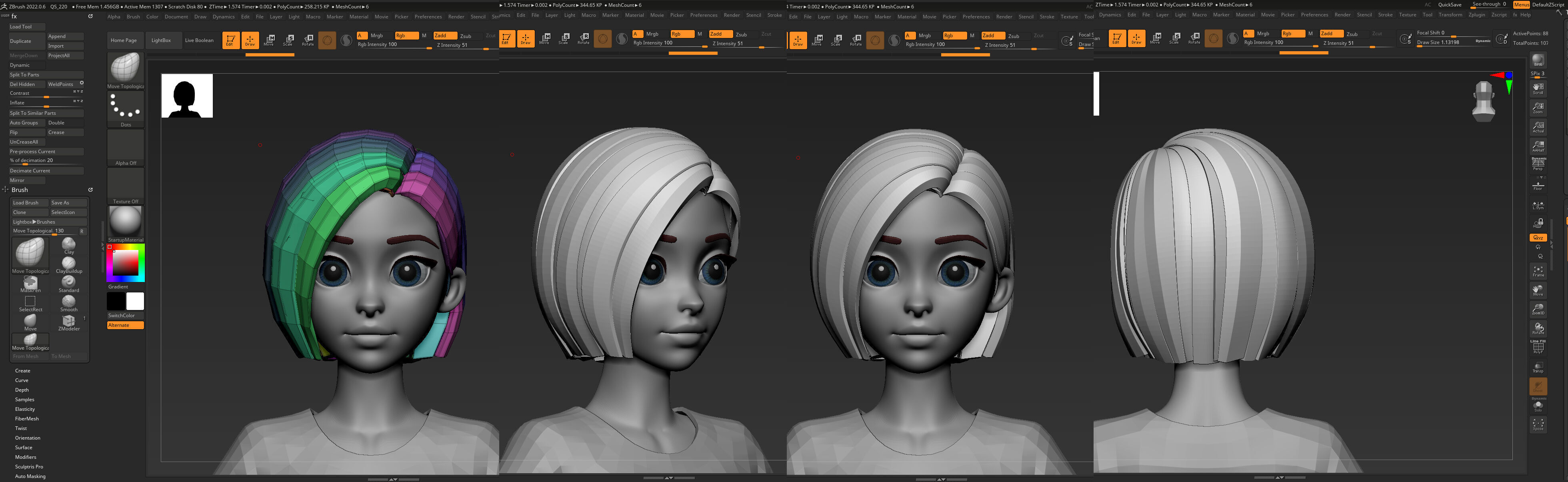Screen dimensions: 1568x482
Task: Activate the Scroll canvas icon
Action: [1538, 89]
